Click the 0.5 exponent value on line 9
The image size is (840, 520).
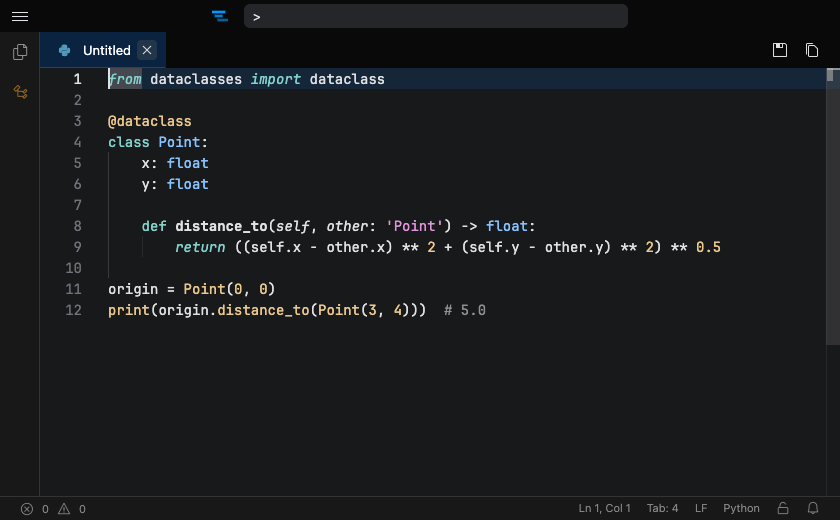[708, 247]
